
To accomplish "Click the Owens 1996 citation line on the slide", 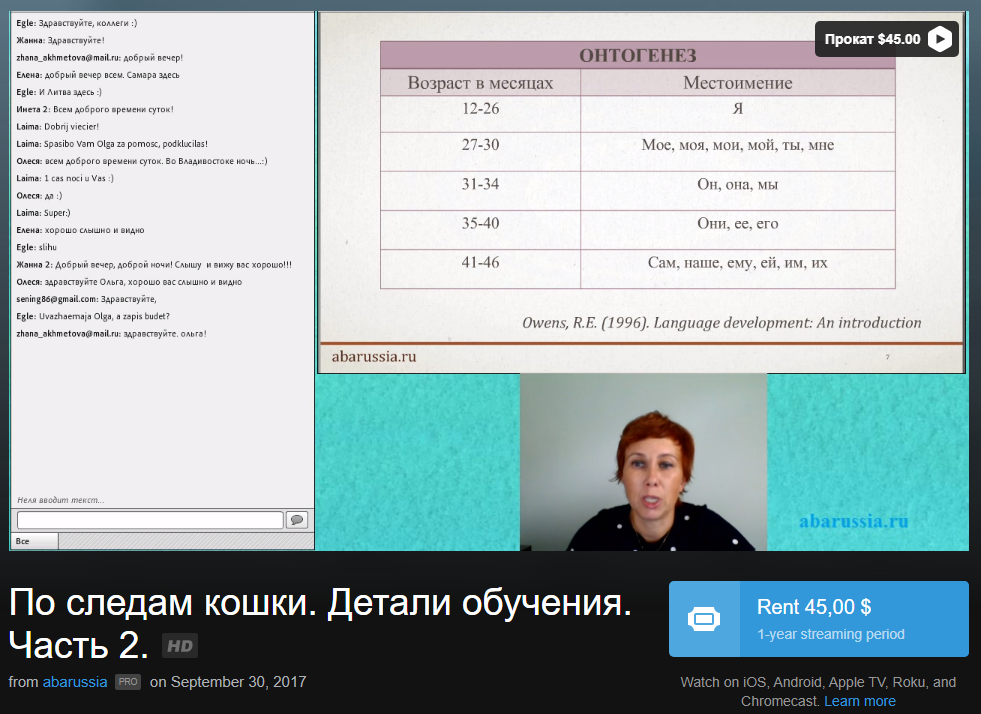I will (723, 323).
